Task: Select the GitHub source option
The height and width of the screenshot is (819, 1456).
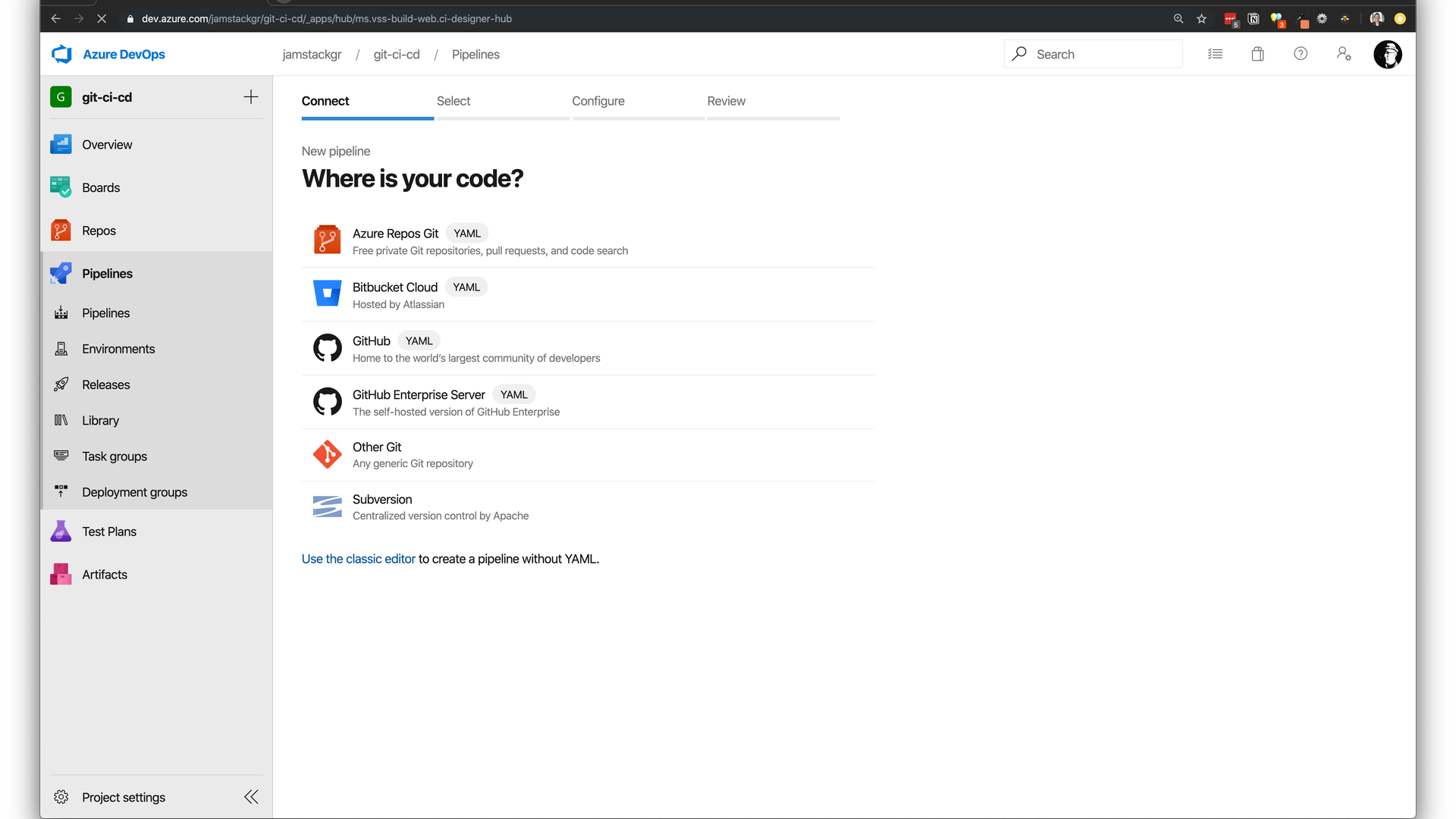Action: [371, 341]
